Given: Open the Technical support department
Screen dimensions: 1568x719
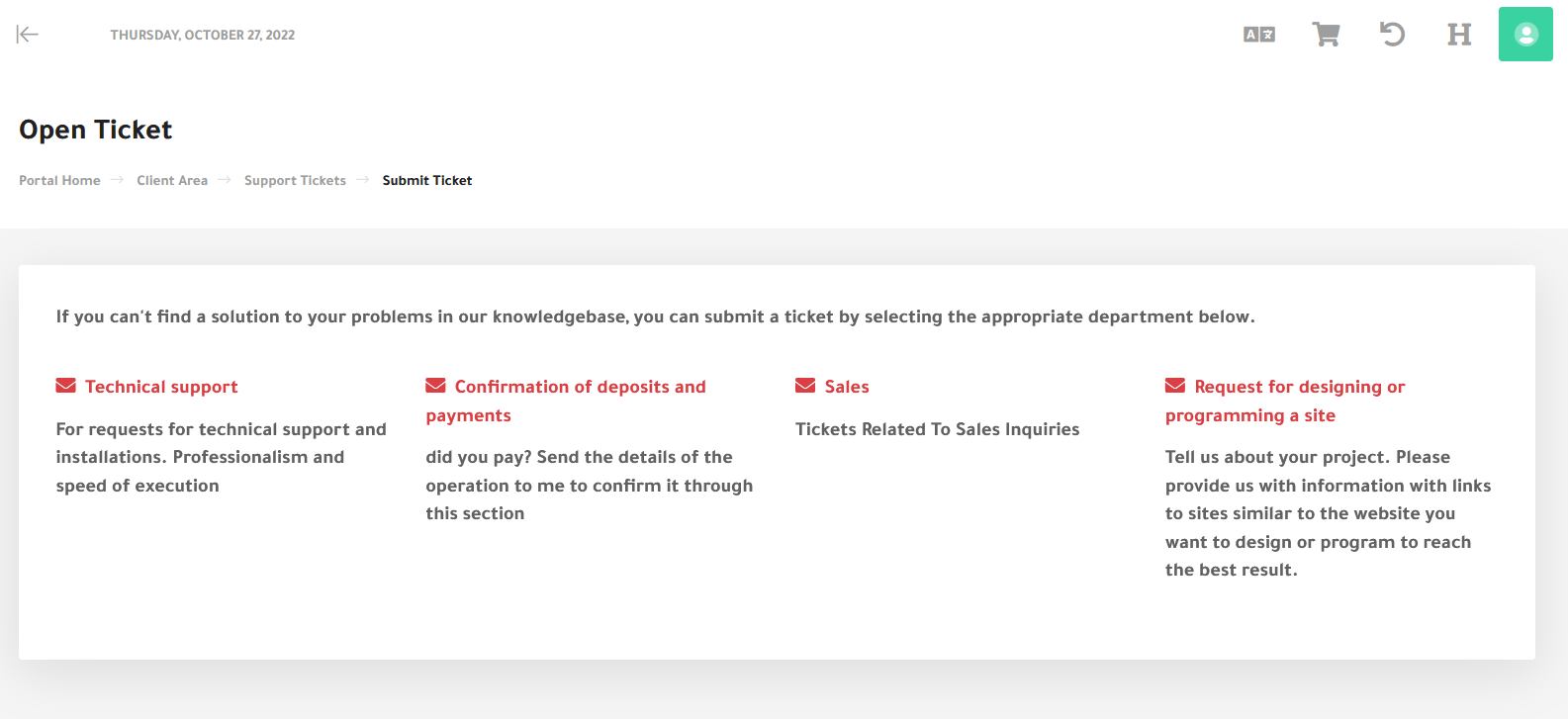Looking at the screenshot, I should (x=161, y=387).
